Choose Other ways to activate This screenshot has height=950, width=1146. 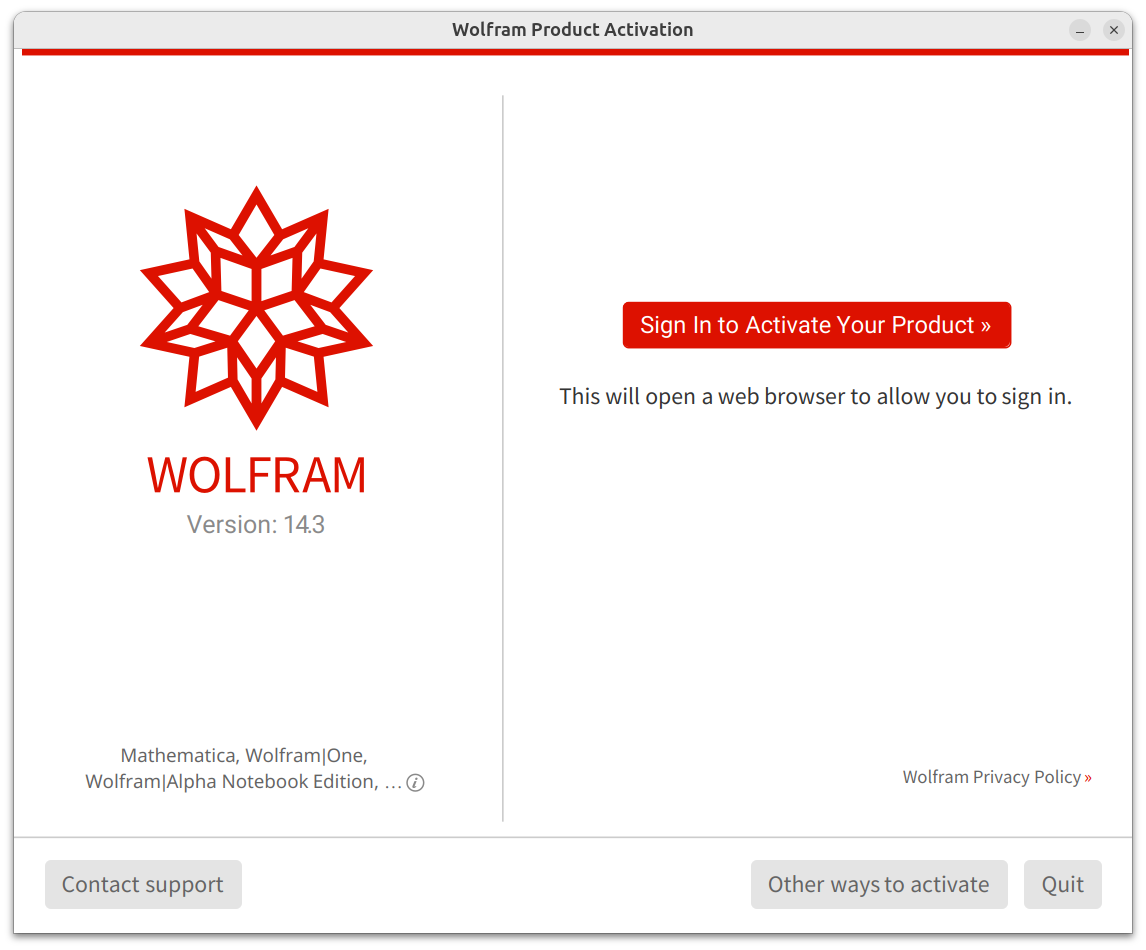pyautogui.click(x=879, y=884)
